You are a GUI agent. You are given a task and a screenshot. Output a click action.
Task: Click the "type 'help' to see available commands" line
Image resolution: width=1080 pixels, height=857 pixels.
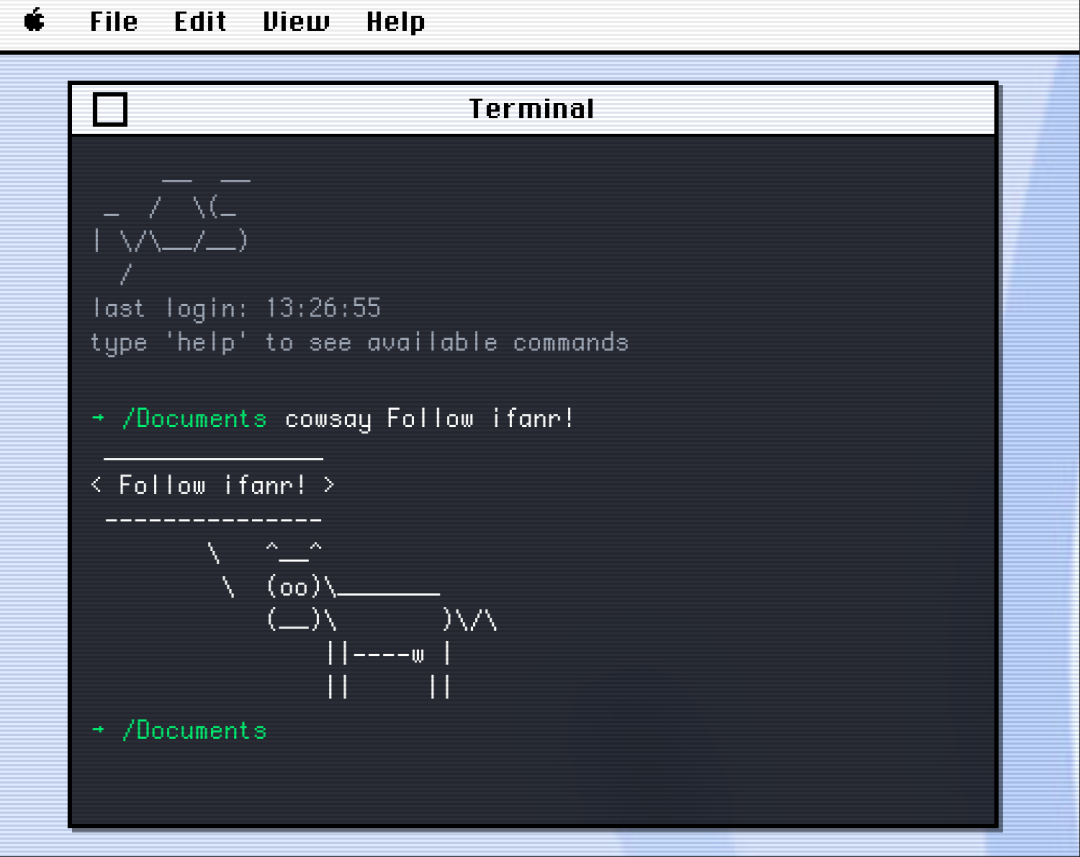coord(360,343)
